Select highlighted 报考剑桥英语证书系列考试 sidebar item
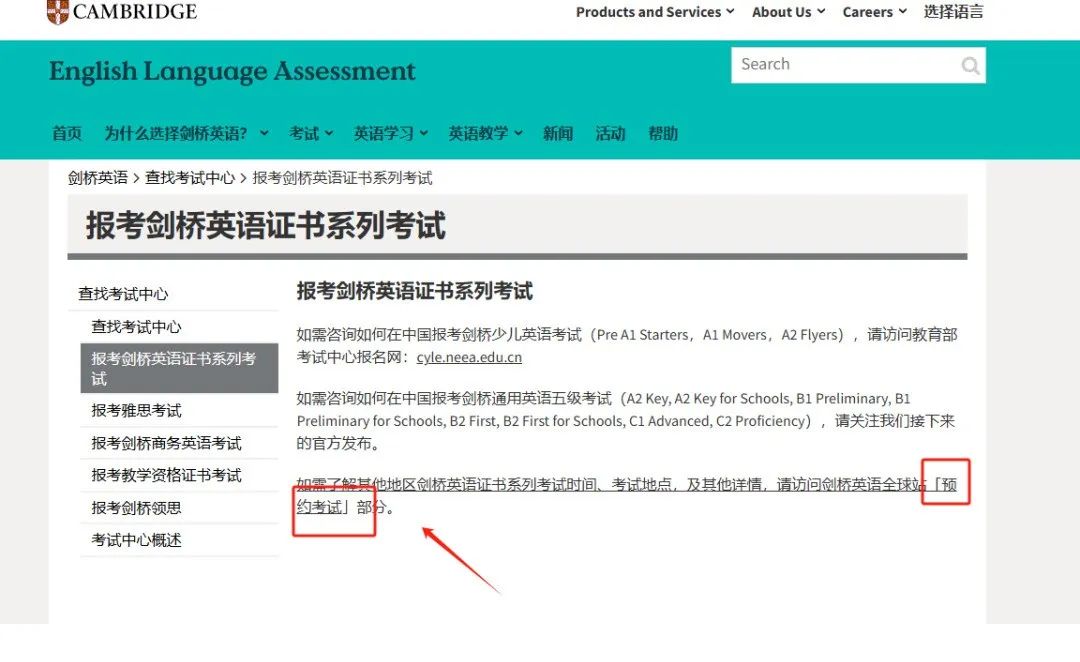1080x662 pixels. coord(179,369)
